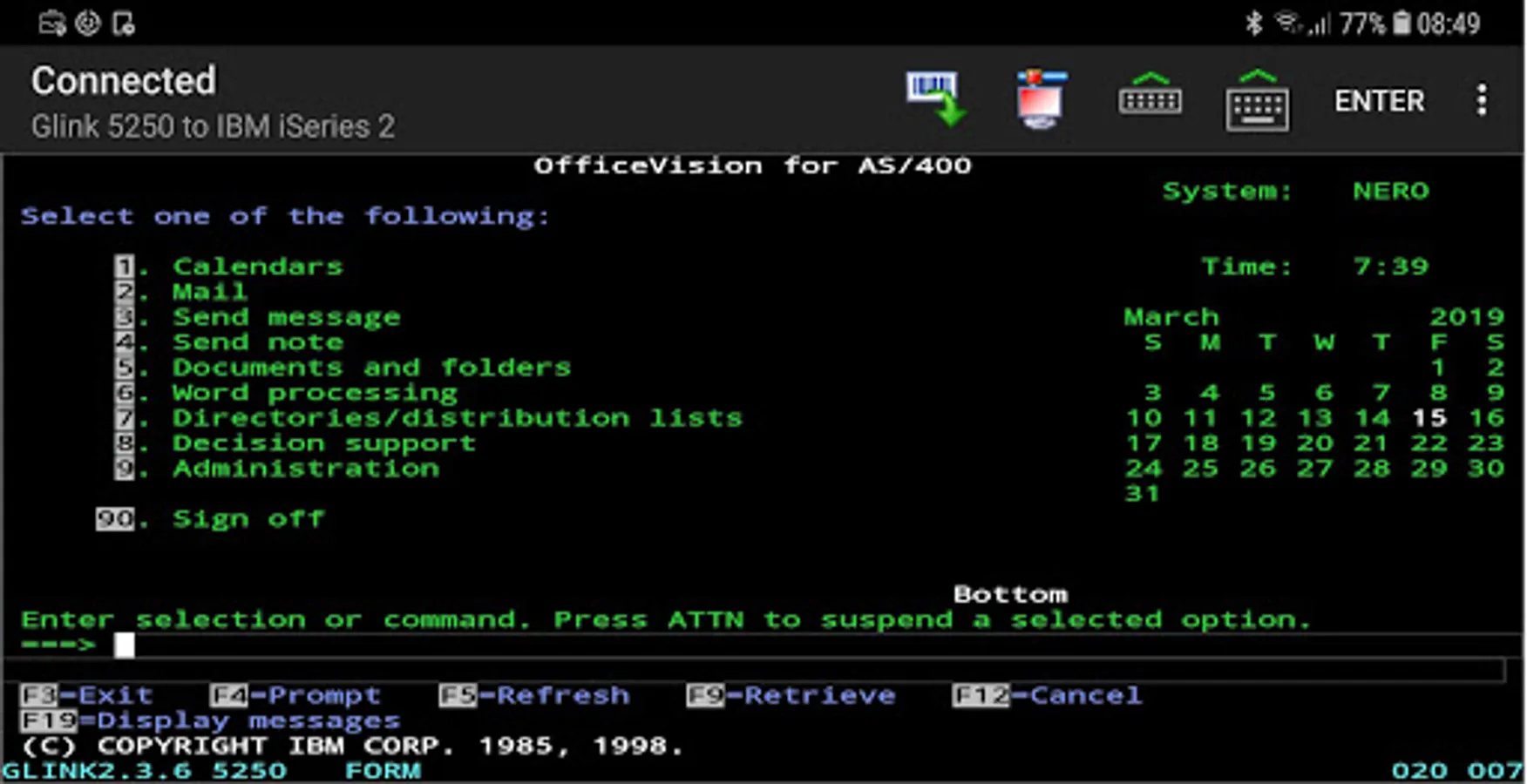Screen dimensions: 1527x784
Task: Select the Calendars menu option
Action: [x=230, y=266]
